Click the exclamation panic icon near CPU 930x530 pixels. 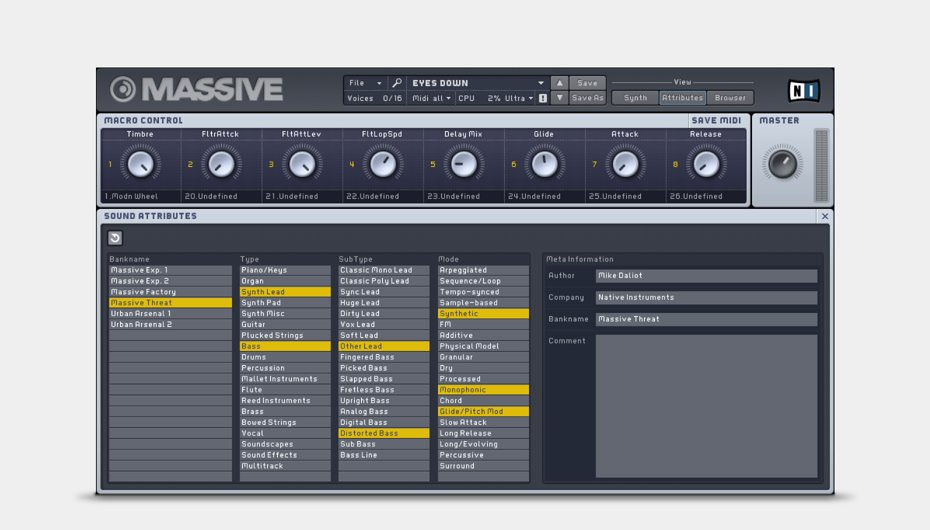click(x=543, y=98)
